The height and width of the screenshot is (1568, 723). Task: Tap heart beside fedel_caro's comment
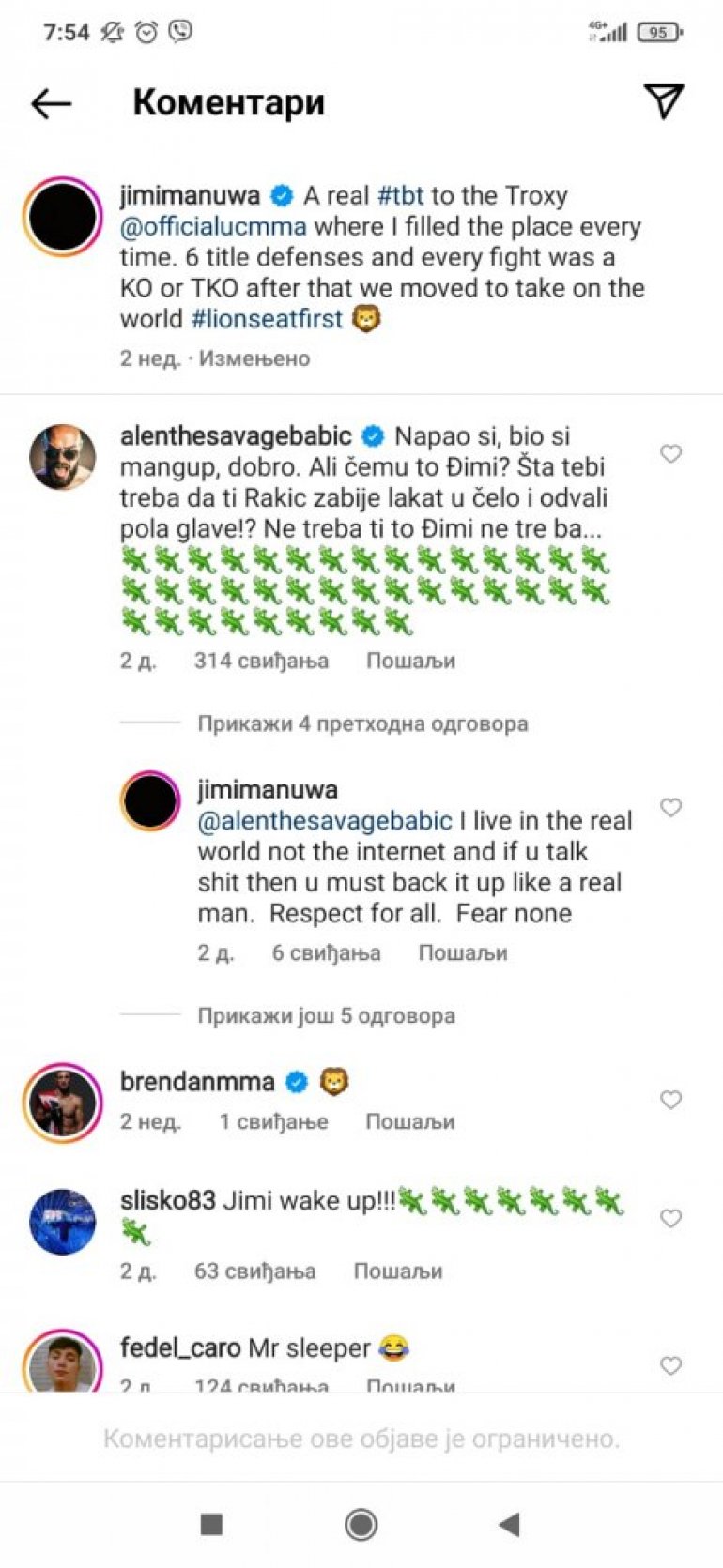(x=670, y=1366)
